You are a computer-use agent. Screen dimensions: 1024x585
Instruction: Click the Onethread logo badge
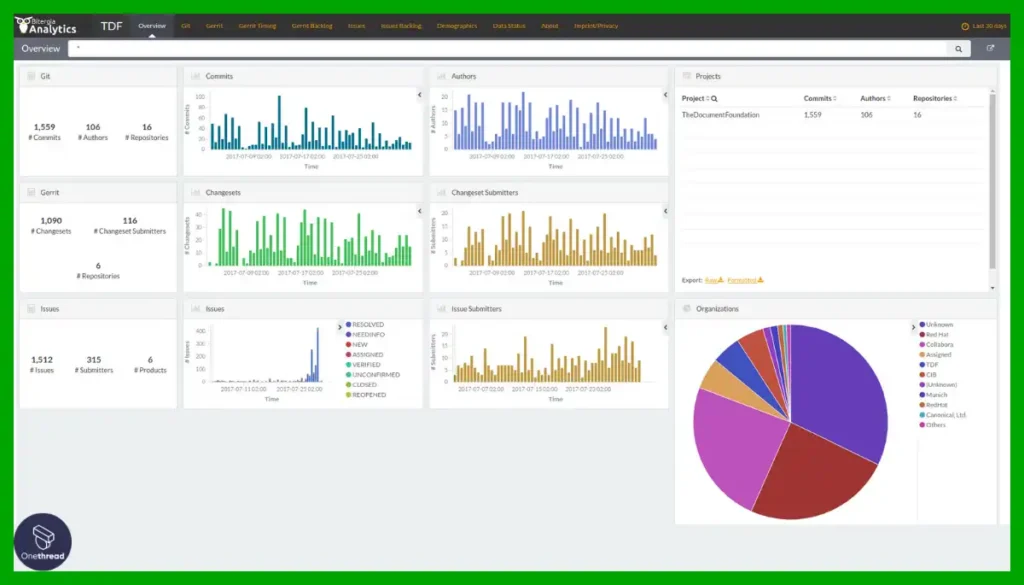coord(42,542)
